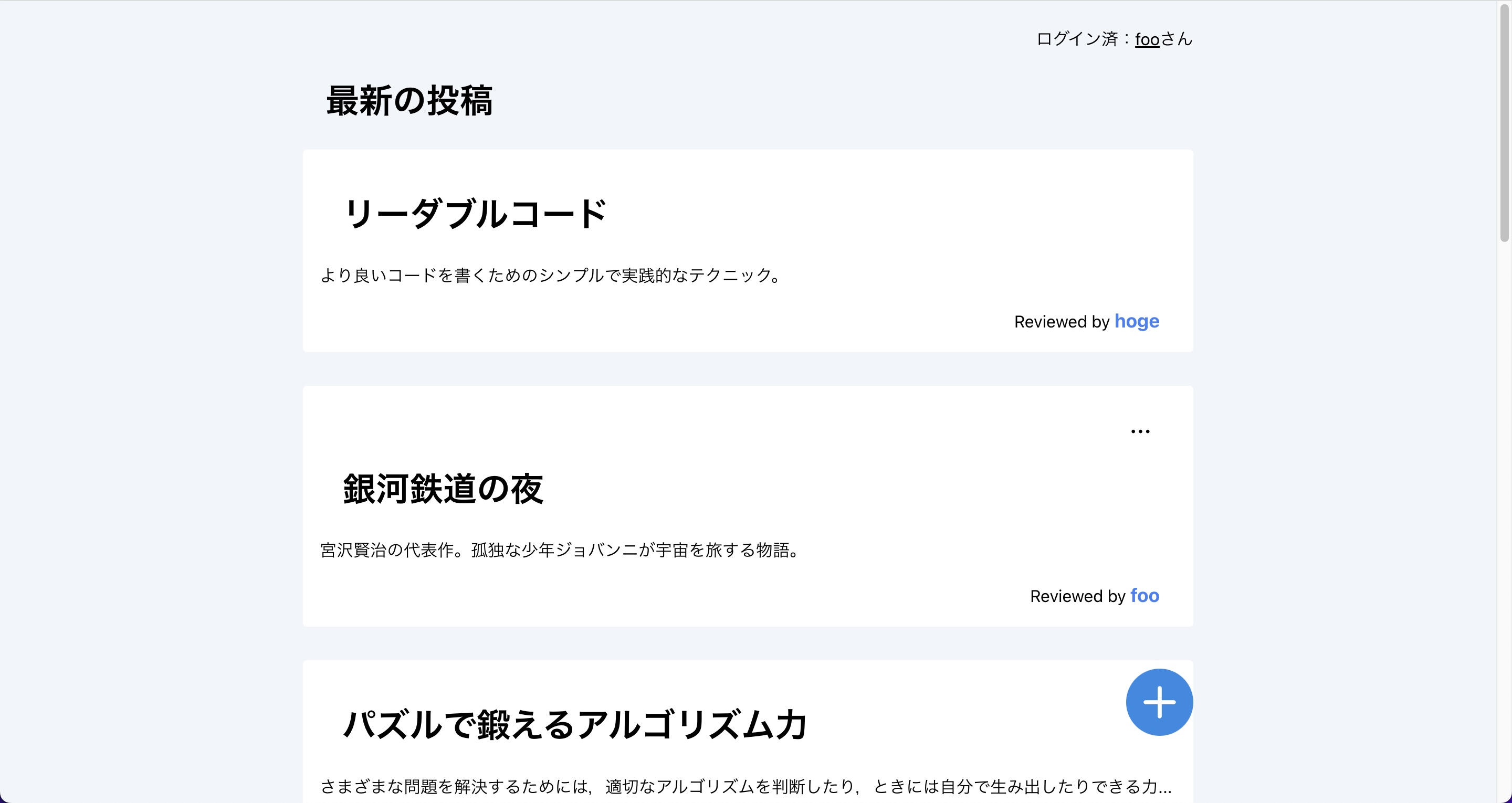Open reviewer hoge's profile link

(x=1136, y=322)
